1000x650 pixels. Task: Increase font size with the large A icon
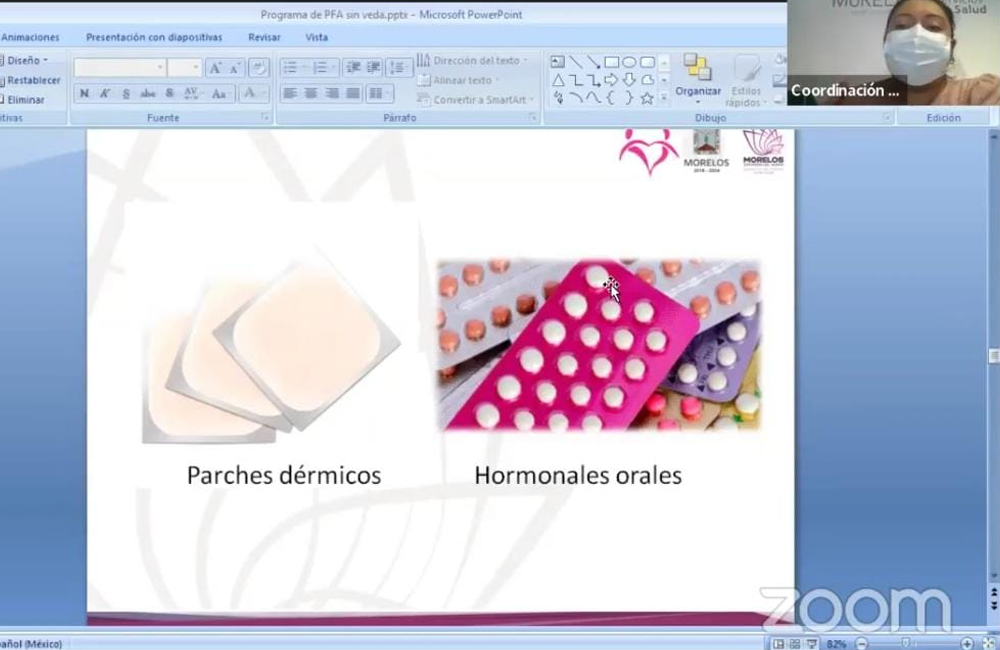pyautogui.click(x=216, y=68)
